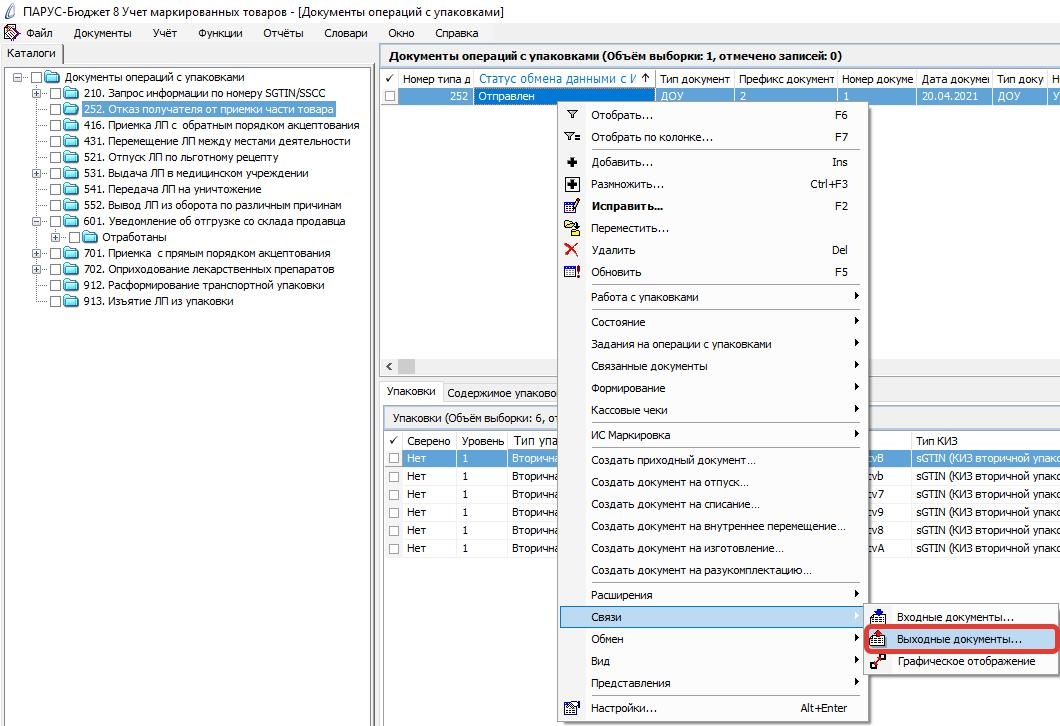
Task: Switch to the Содержимое упаковок tab
Action: click(x=501, y=393)
